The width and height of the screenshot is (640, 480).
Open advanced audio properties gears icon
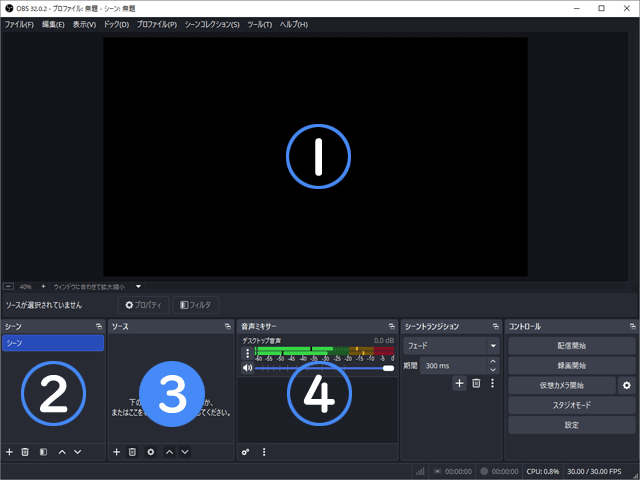pos(246,452)
